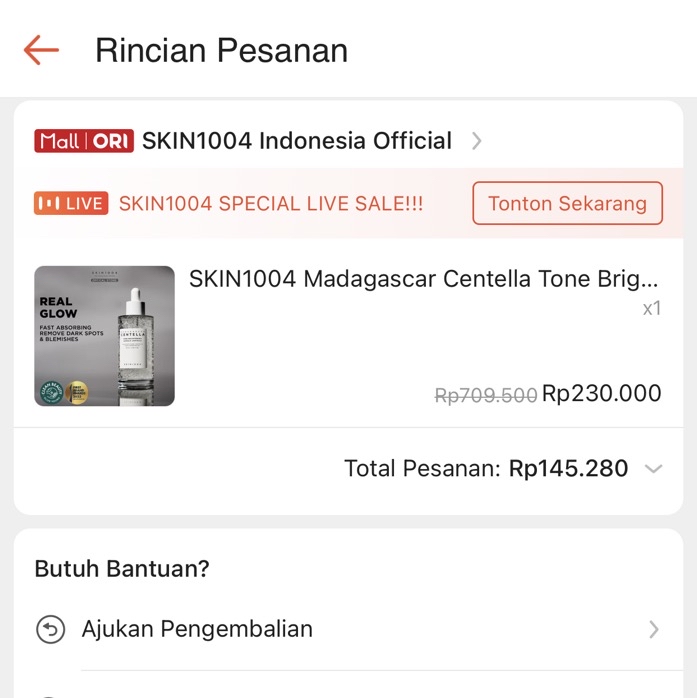Click the x1 quantity label
This screenshot has height=698, width=697.
point(651,309)
